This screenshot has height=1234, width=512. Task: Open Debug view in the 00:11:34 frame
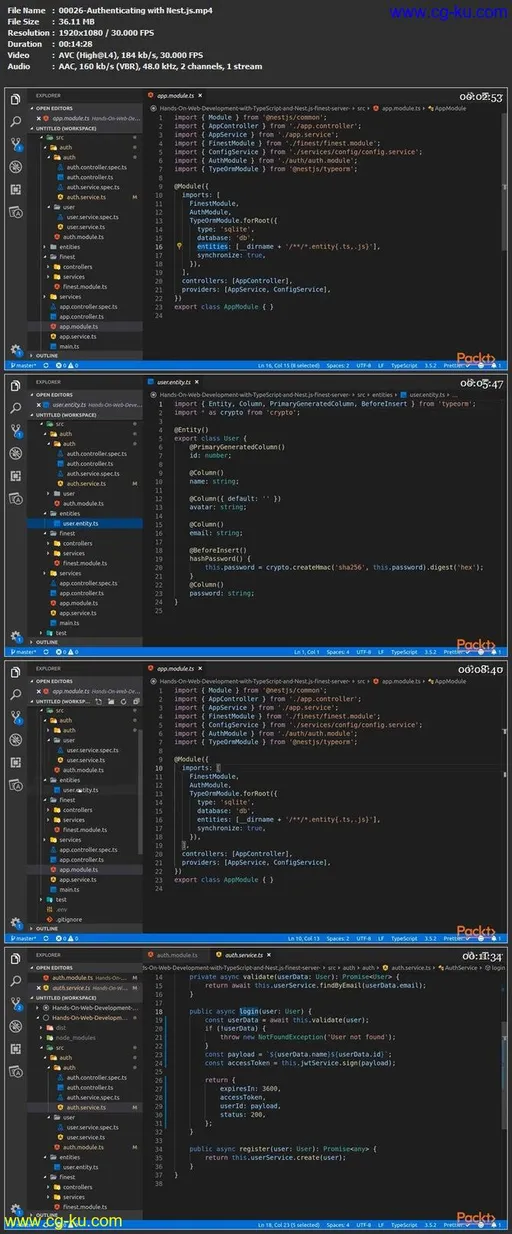pyautogui.click(x=15, y=1027)
